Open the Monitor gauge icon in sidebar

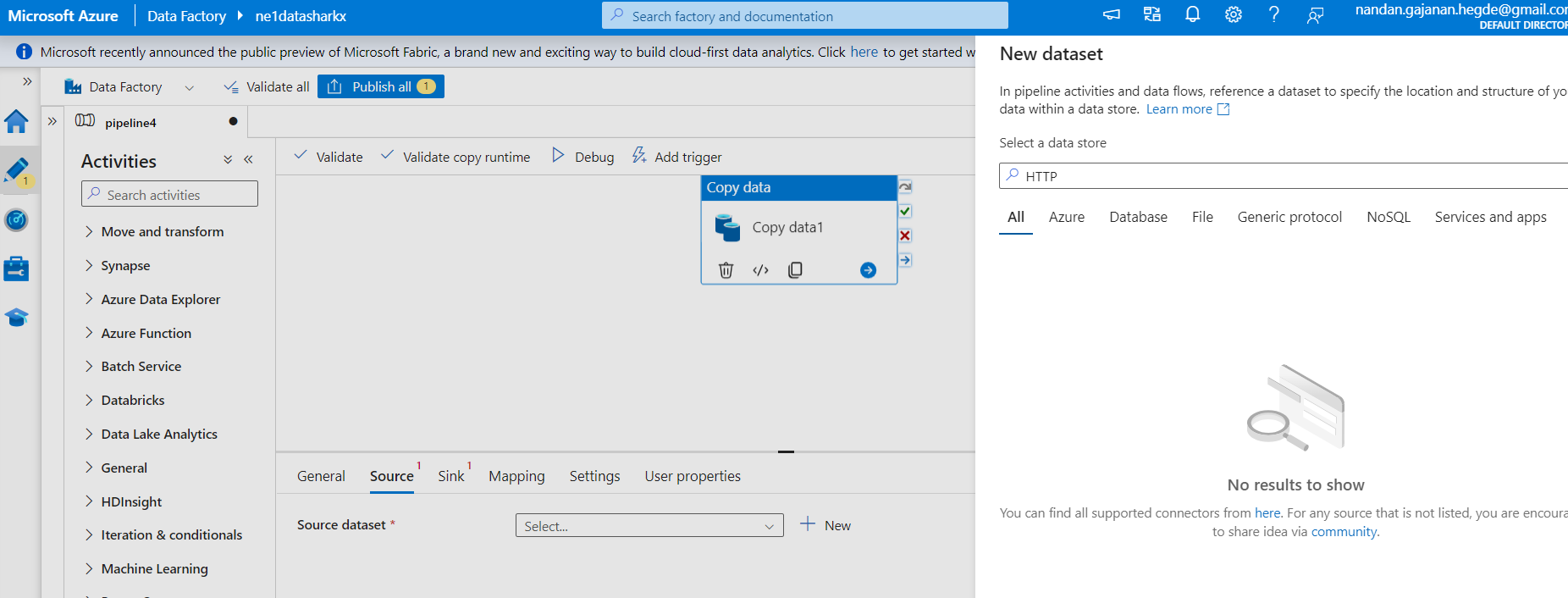(x=17, y=220)
